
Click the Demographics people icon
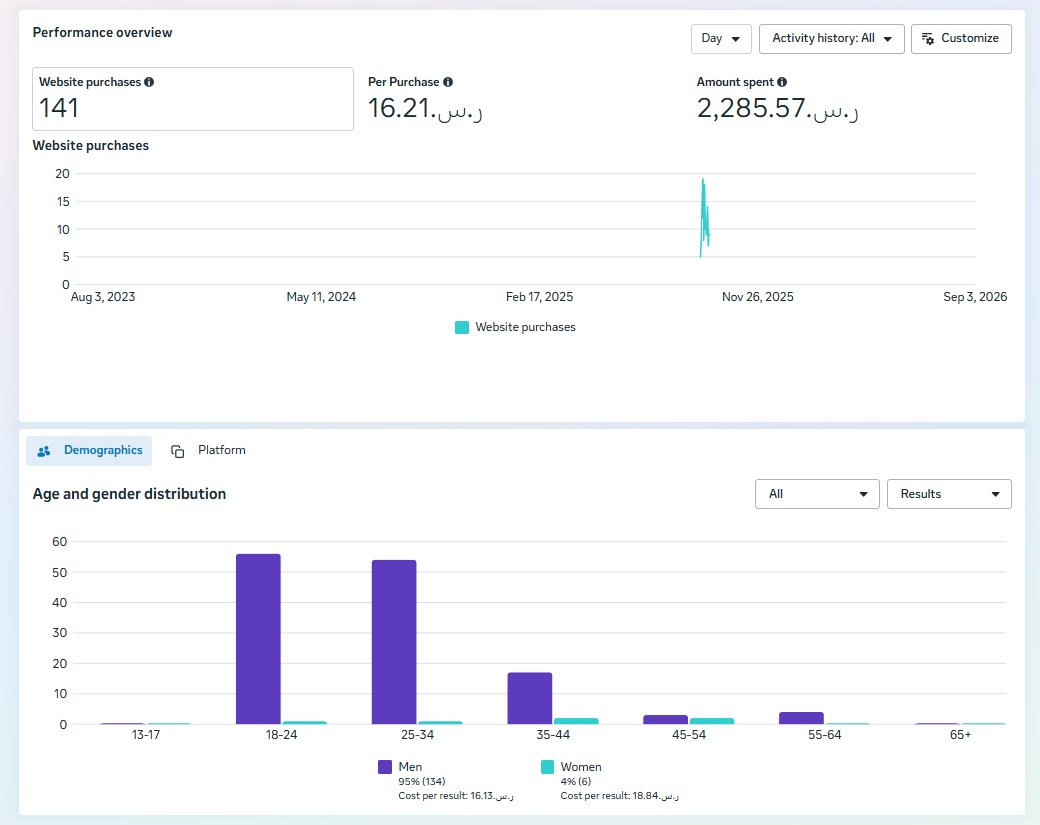tap(44, 451)
